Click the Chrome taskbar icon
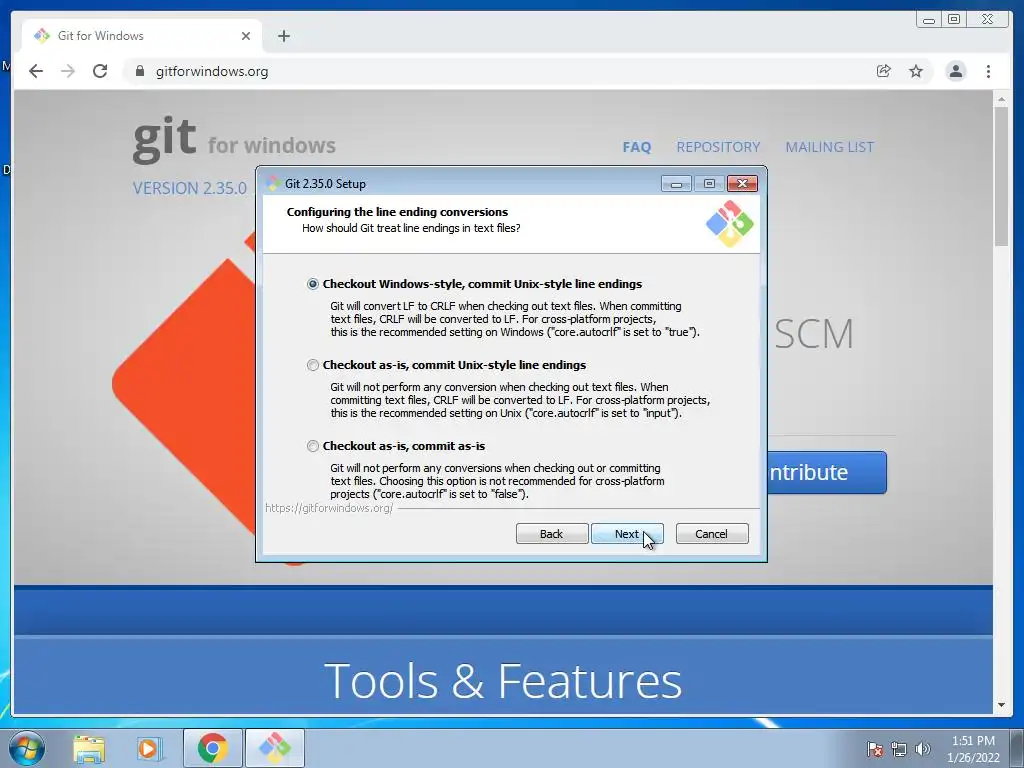Viewport: 1024px width, 768px height. [x=212, y=748]
